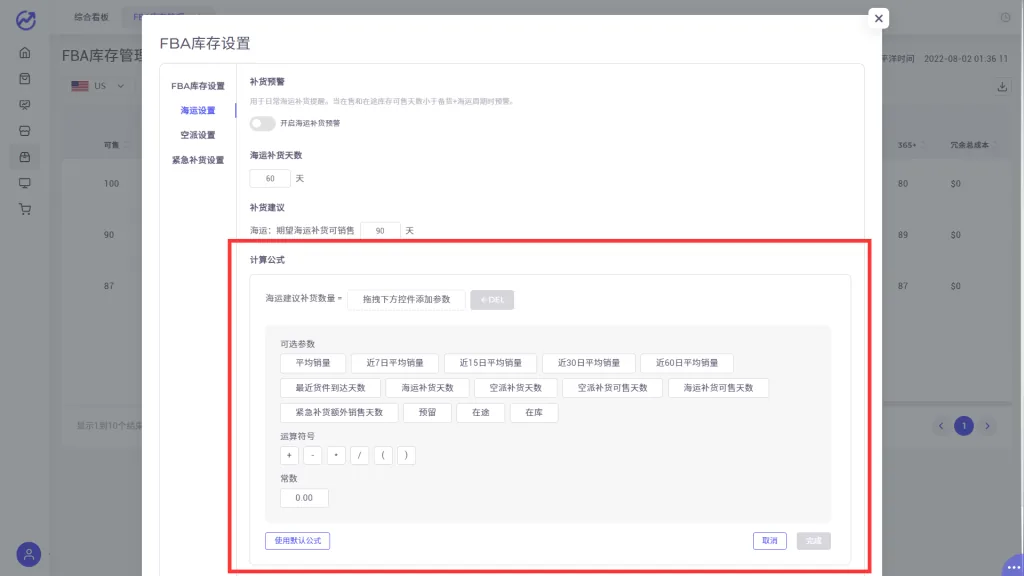Open the analytics chart icon in the sidebar
The width and height of the screenshot is (1024, 576).
tap(25, 104)
